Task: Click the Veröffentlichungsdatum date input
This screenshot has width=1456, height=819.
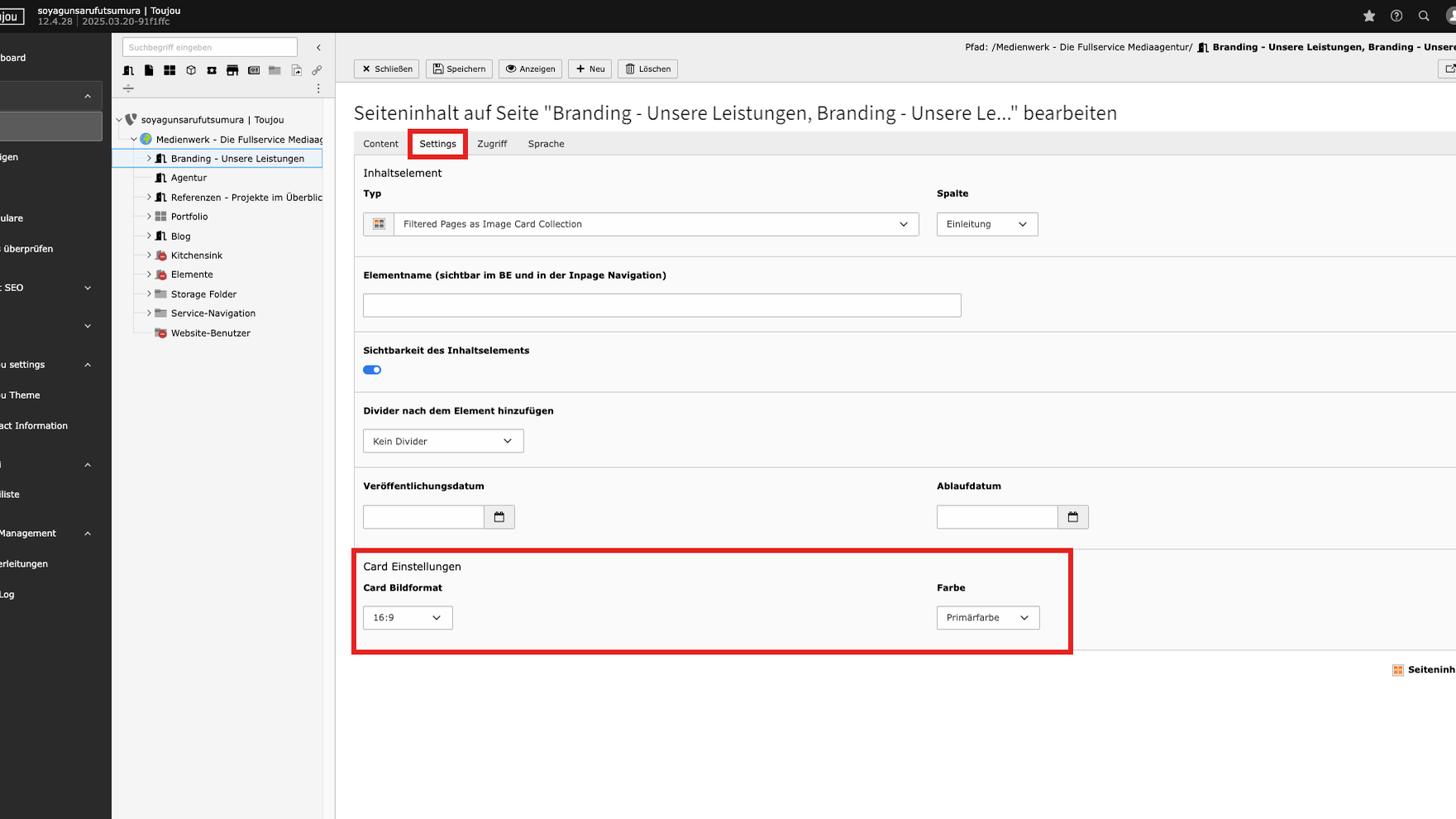Action: tap(423, 517)
